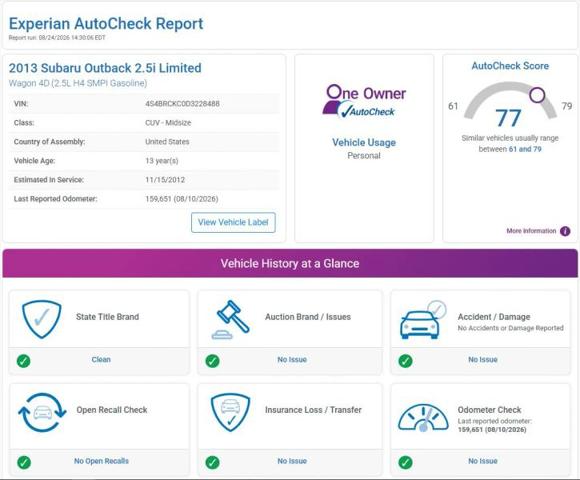Click the State Title Brand shield icon

(x=42, y=319)
